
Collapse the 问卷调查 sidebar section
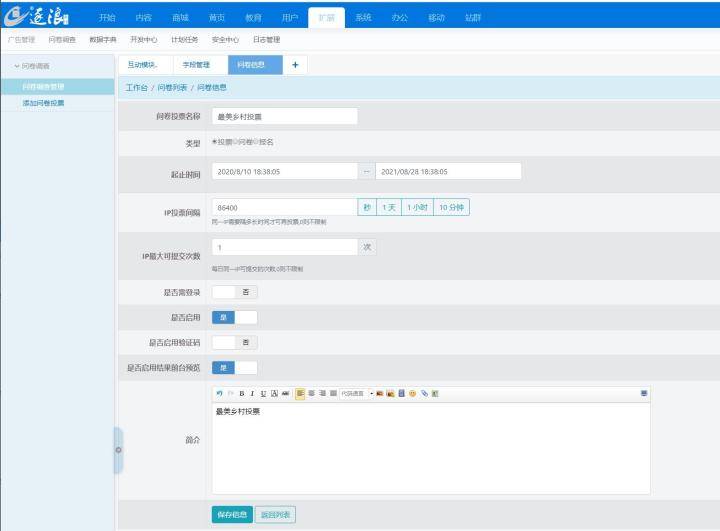[37, 66]
